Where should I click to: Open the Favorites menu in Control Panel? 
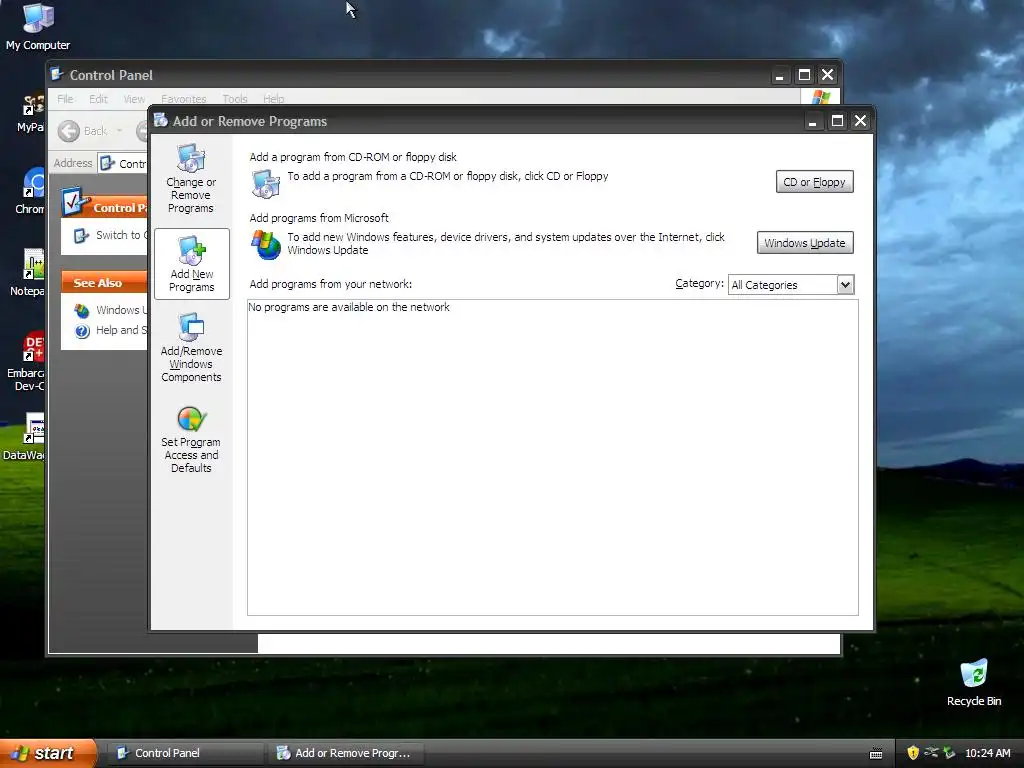[184, 99]
